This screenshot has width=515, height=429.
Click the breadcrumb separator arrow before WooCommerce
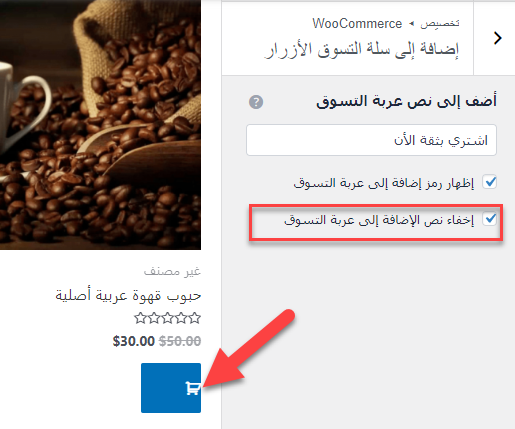click(x=411, y=24)
